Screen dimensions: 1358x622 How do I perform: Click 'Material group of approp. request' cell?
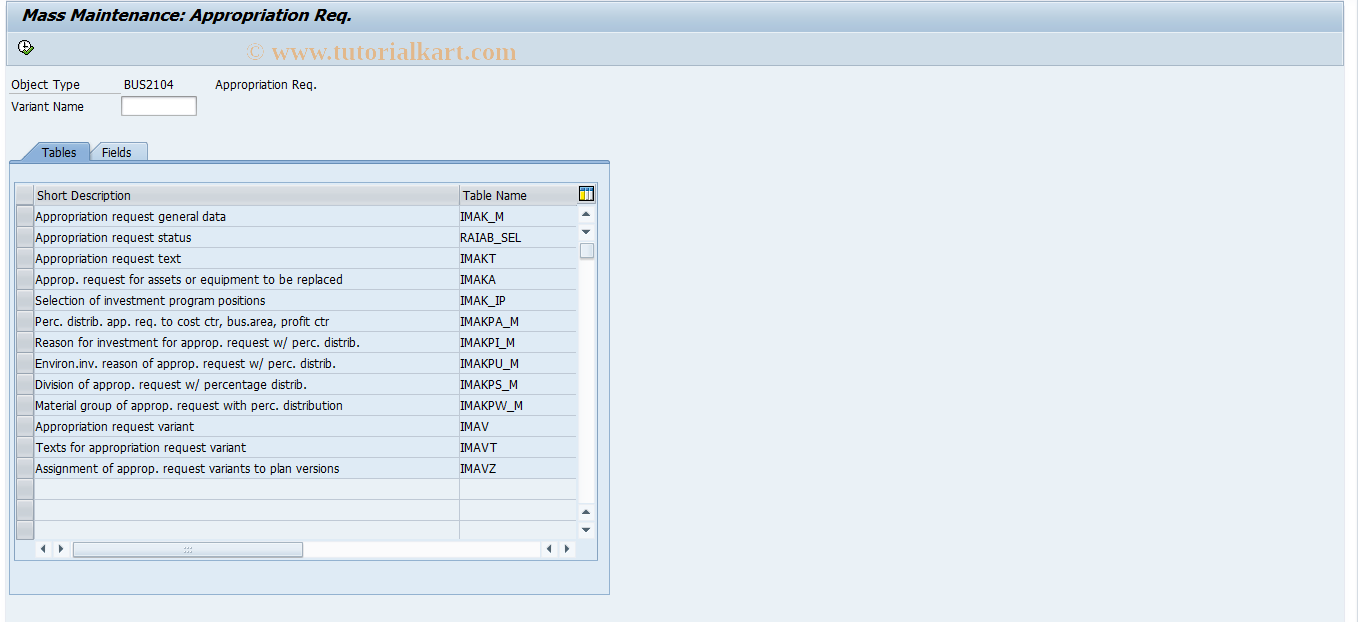tap(247, 405)
